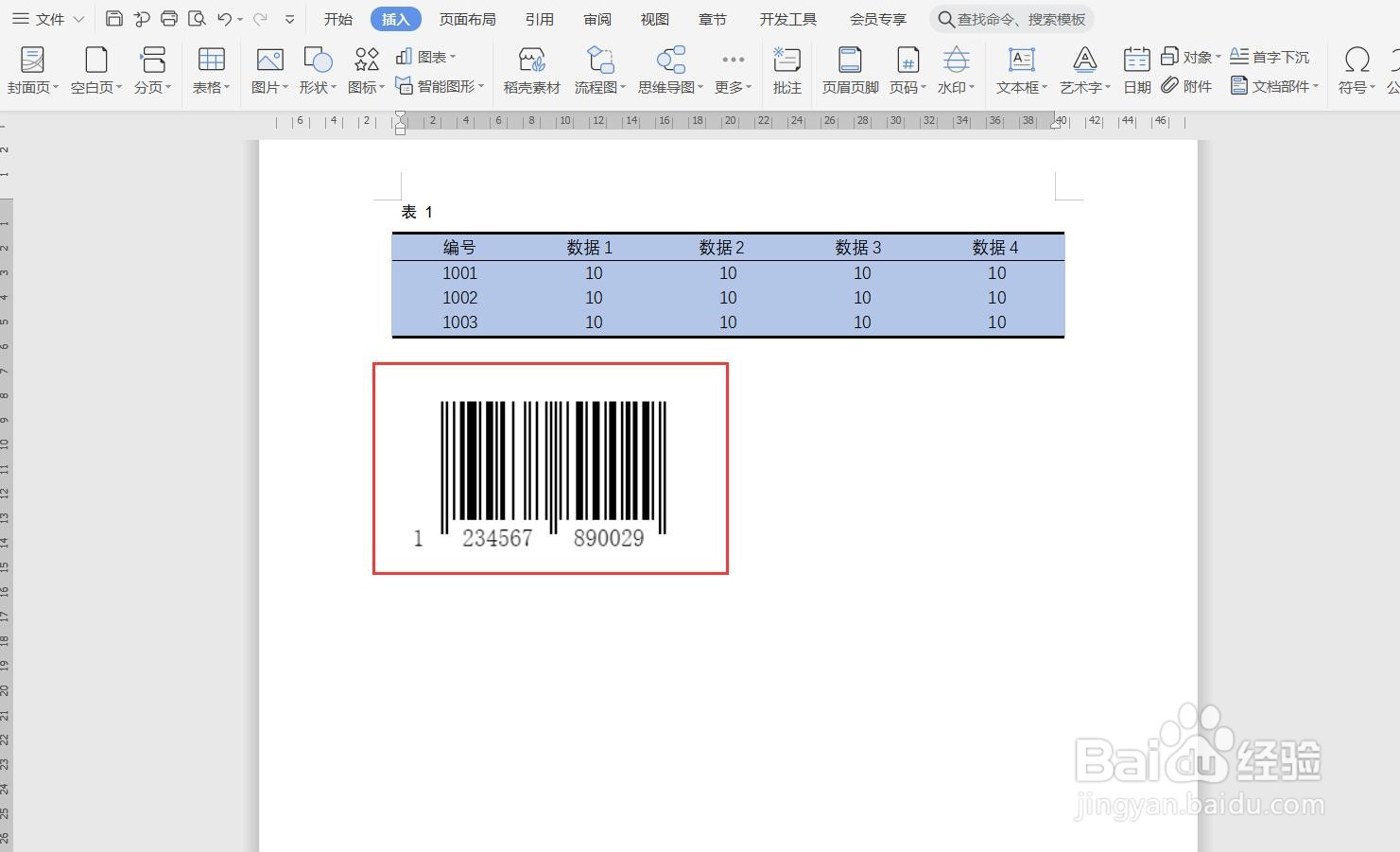1400x852 pixels.
Task: Switch to the 开发工具 tab
Action: pyautogui.click(x=787, y=19)
